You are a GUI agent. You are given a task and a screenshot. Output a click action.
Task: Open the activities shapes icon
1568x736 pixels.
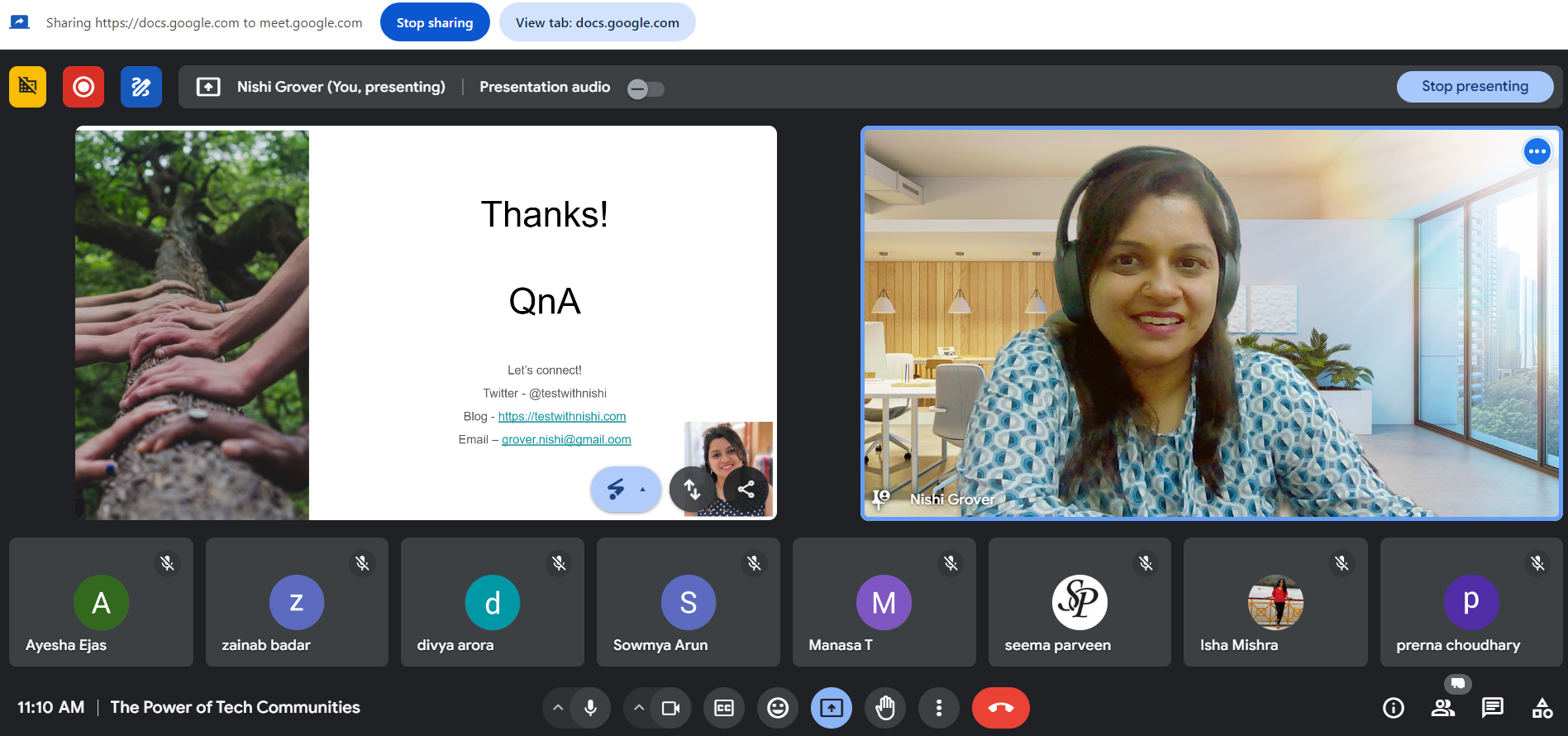click(x=1542, y=708)
